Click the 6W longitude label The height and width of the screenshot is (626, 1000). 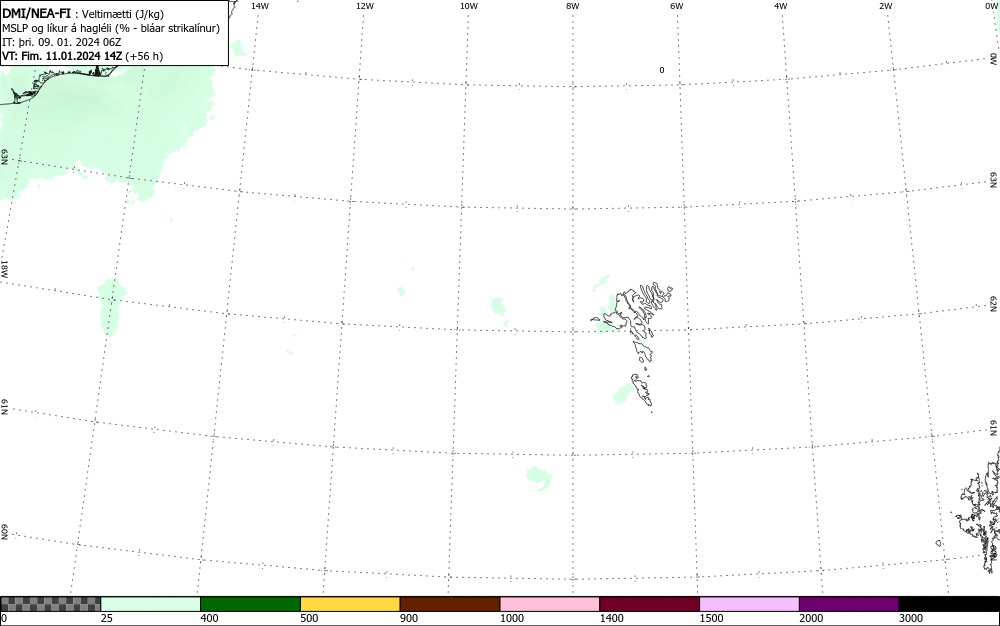click(677, 6)
